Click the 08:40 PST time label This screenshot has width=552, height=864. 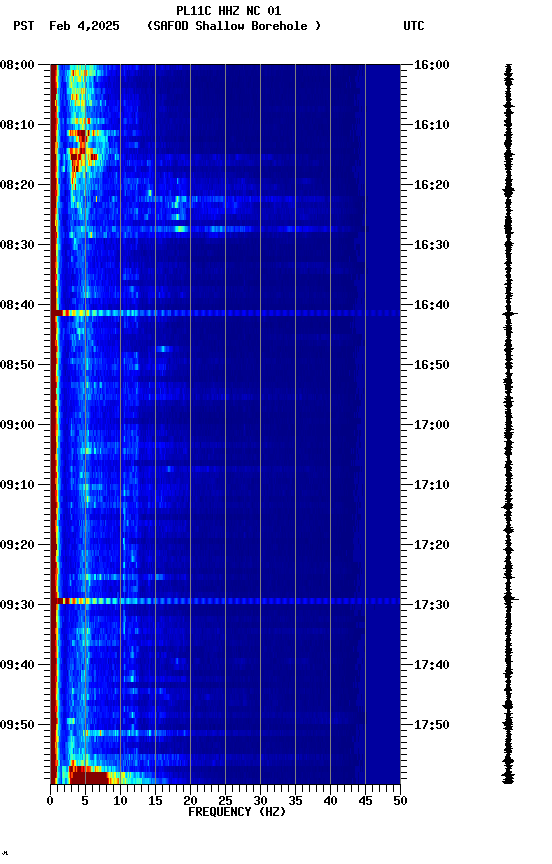(17, 305)
